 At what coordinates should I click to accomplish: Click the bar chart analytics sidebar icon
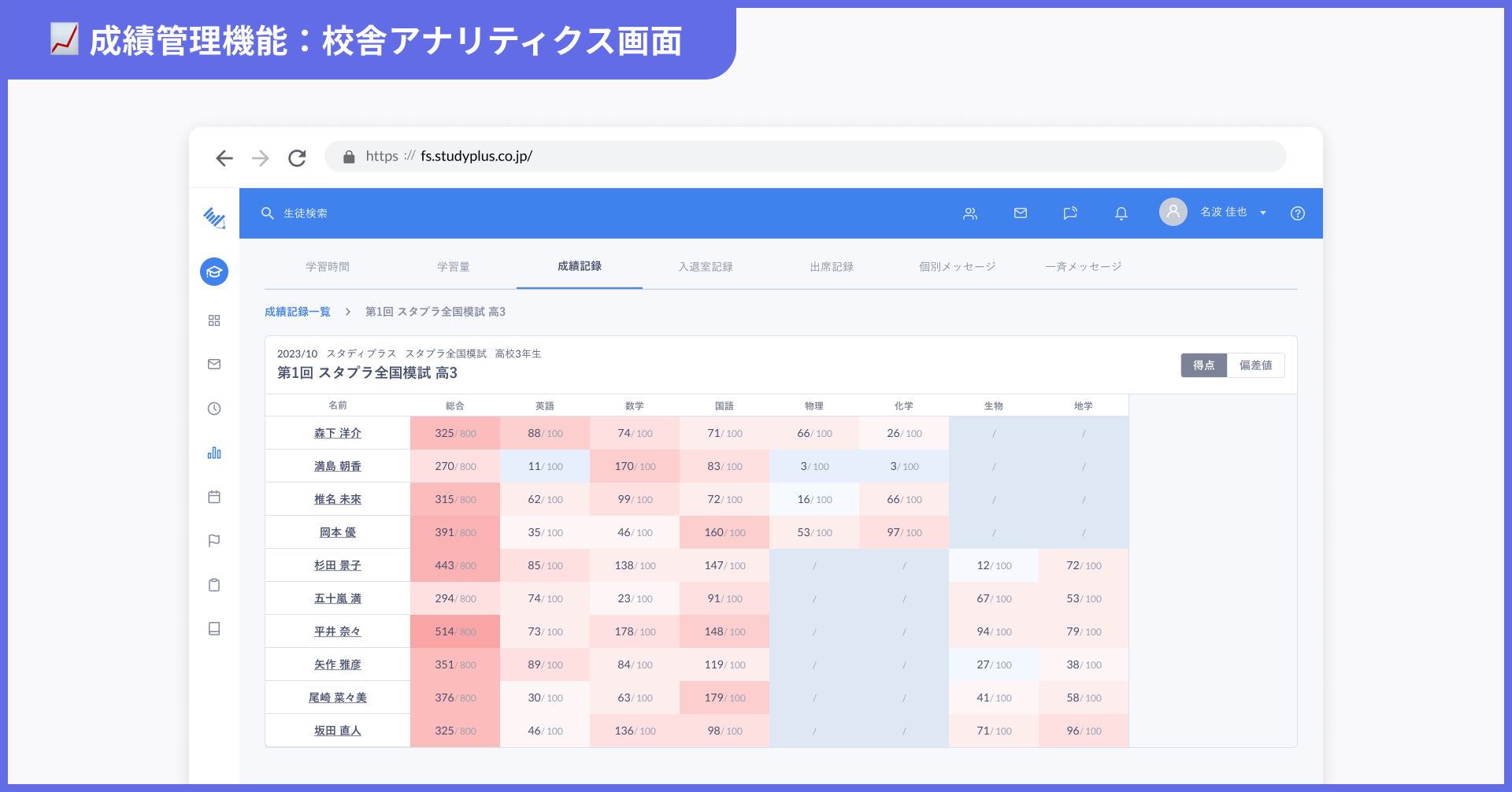[x=214, y=453]
